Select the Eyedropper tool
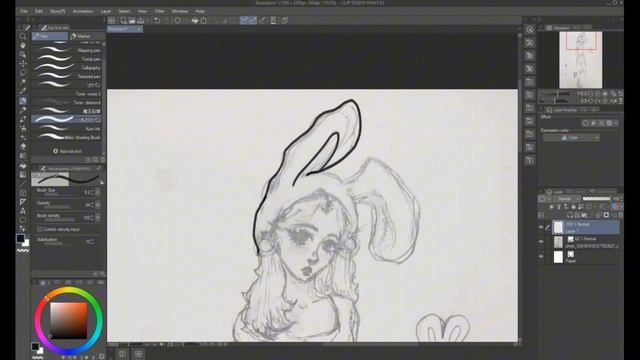The image size is (640, 360). click(23, 91)
